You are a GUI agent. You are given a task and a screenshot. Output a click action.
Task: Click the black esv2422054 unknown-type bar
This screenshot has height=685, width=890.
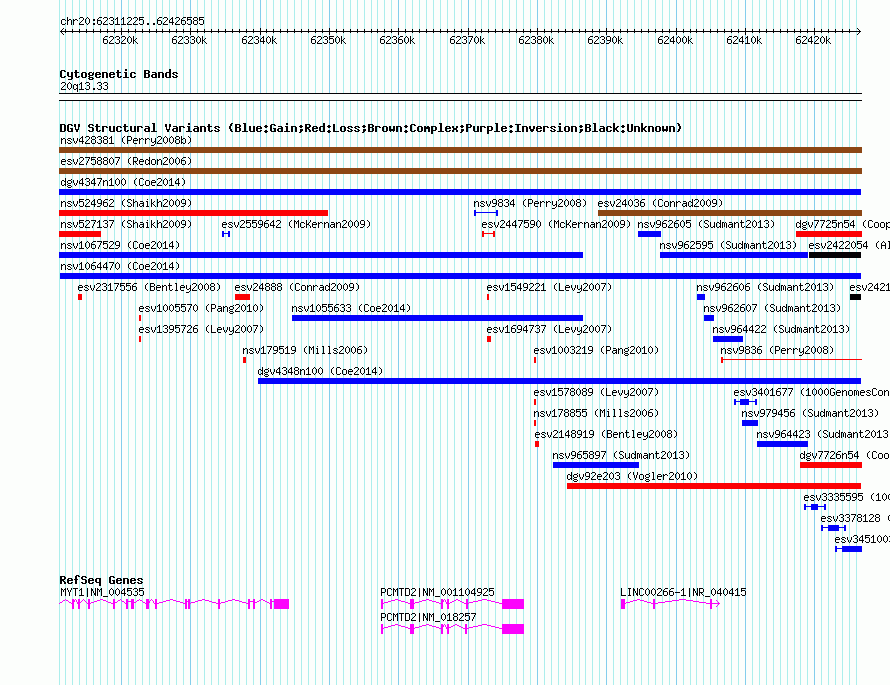(x=835, y=255)
